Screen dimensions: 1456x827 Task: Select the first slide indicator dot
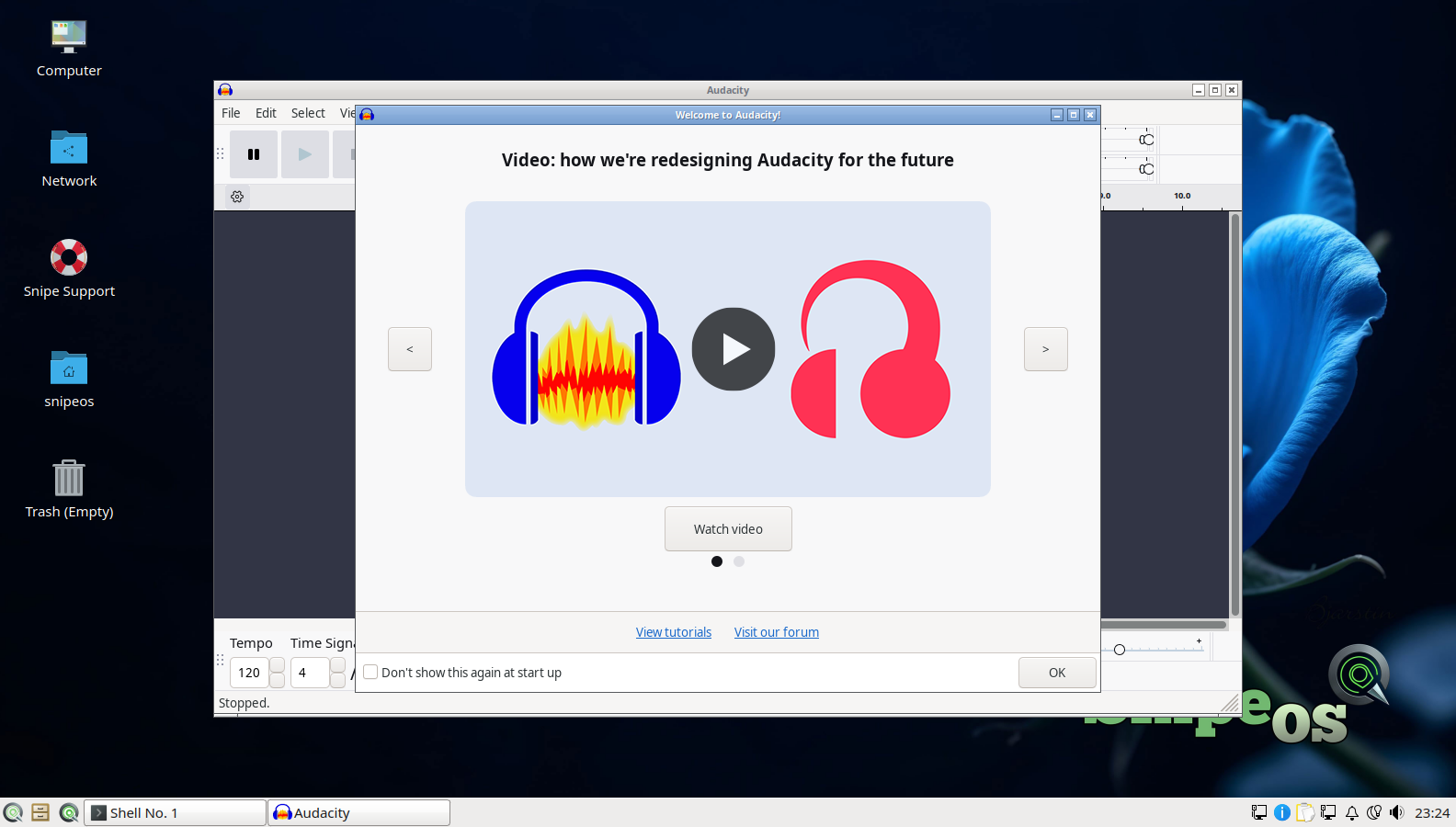pyautogui.click(x=717, y=561)
